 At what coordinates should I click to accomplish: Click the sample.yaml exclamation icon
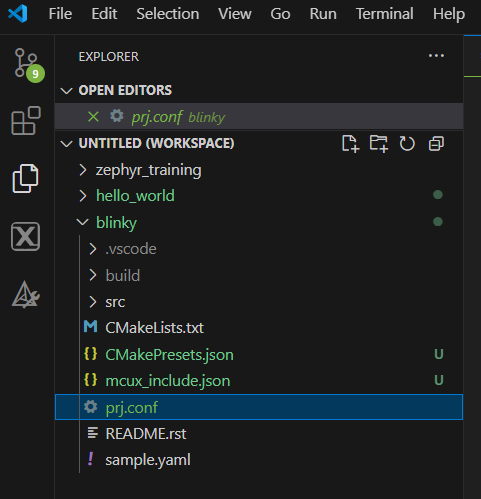[90, 459]
